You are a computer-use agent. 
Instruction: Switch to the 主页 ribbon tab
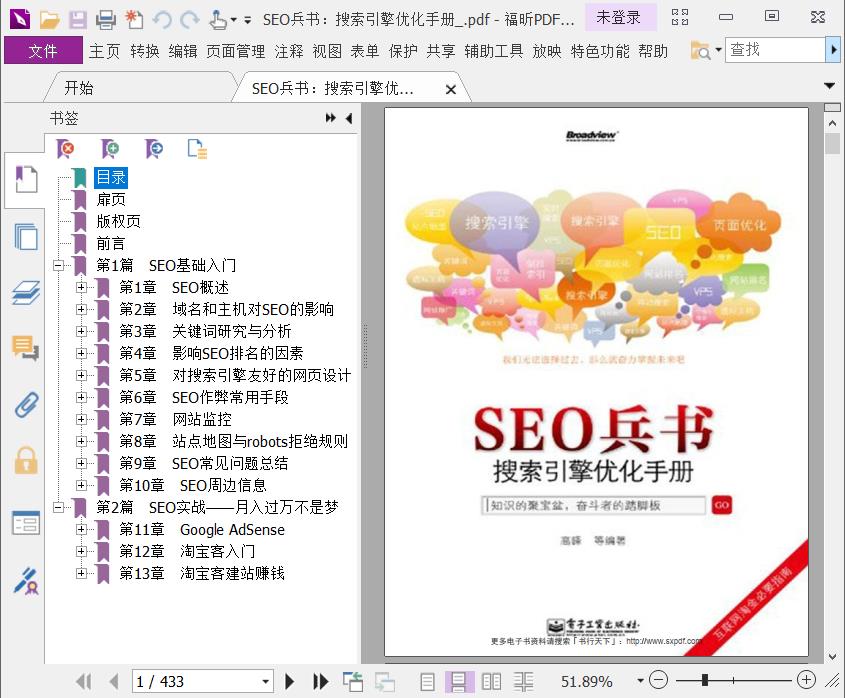point(105,51)
